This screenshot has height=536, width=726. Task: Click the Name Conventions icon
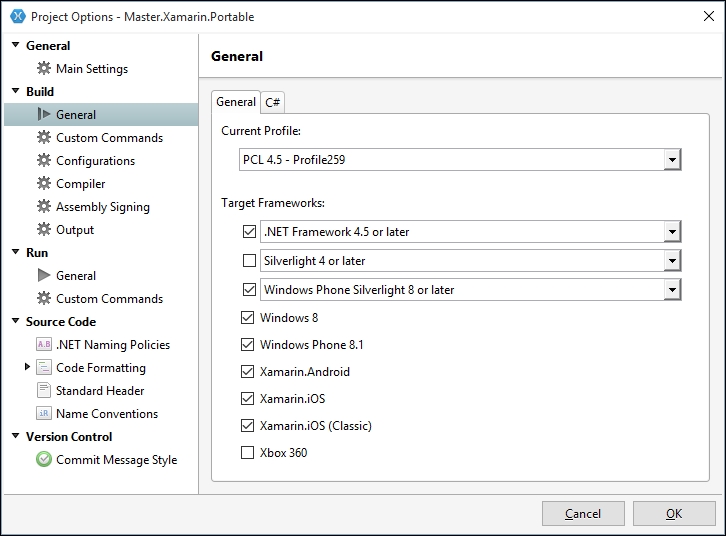tap(44, 413)
